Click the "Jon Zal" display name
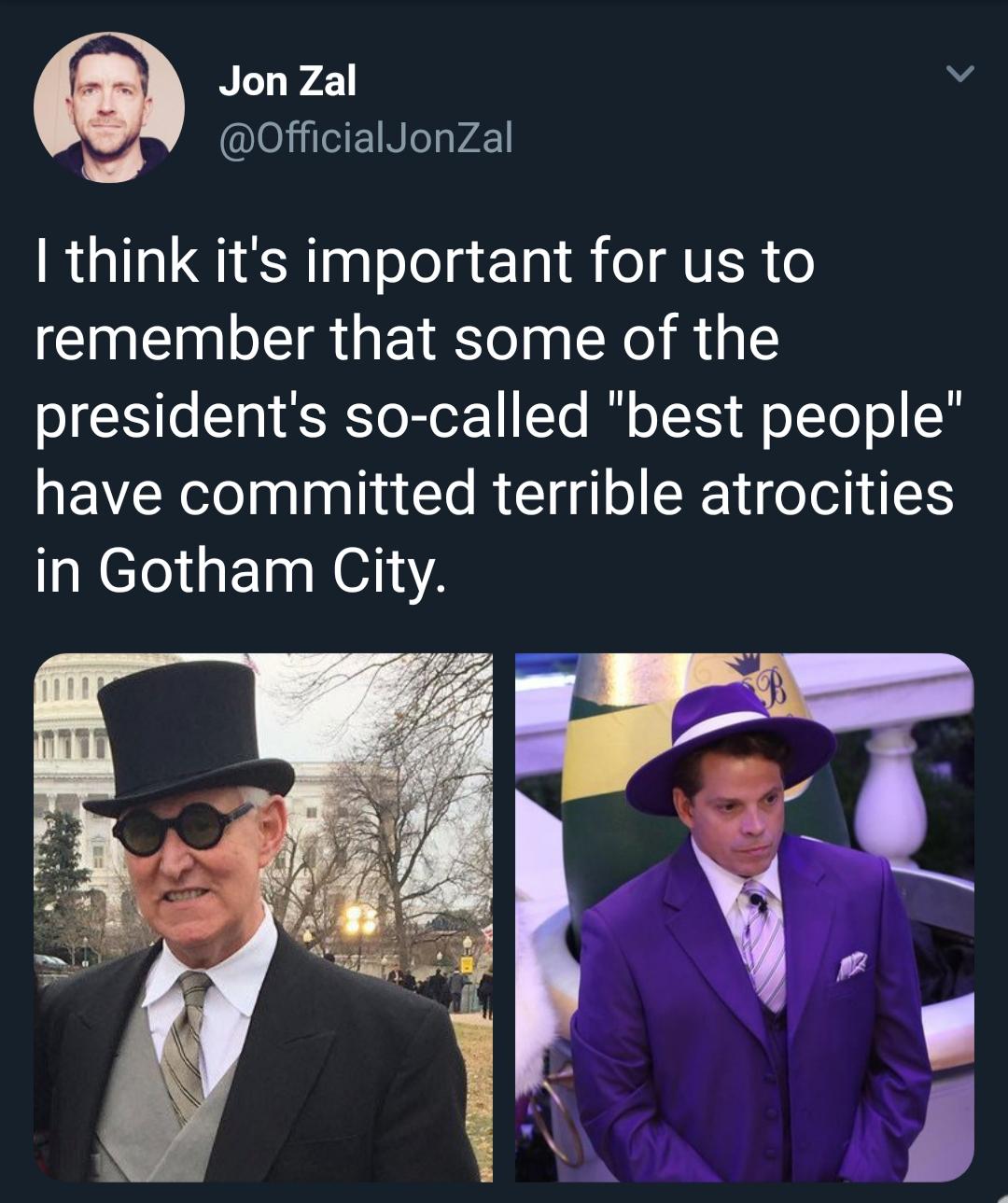Screen dimensions: 1008x1203 coord(287,82)
